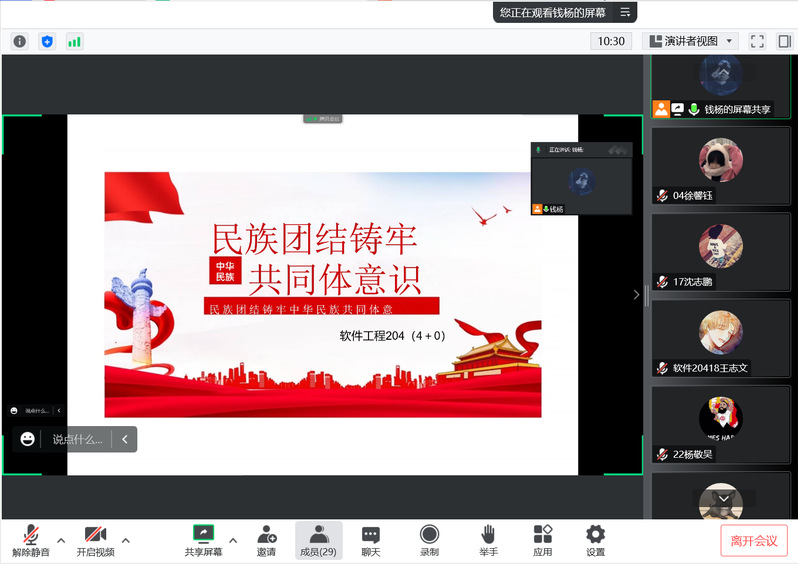Start screen sharing with 共享屏幕
This screenshot has width=798, height=564.
pos(203,540)
